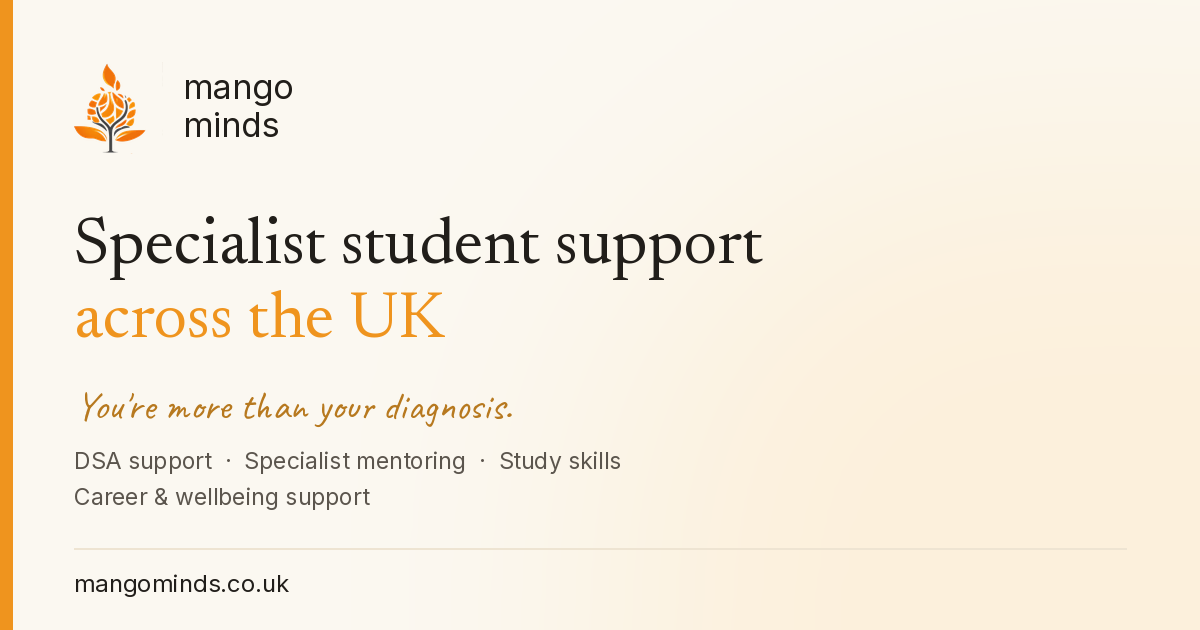Click the orange "UK" word
1200x630 pixels.
pyautogui.click(x=397, y=317)
